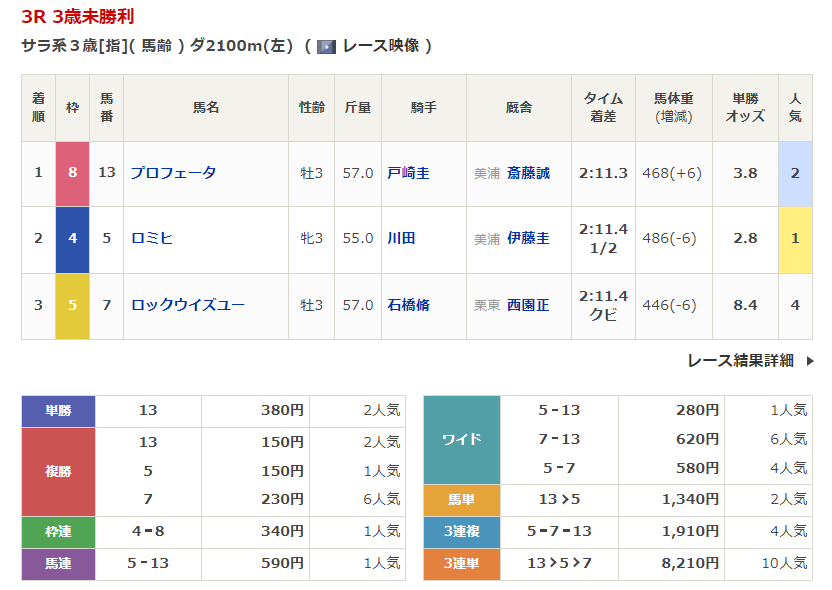This screenshot has width=832, height=590.
Task: Click trainer name 伊藤圭
Action: (528, 238)
